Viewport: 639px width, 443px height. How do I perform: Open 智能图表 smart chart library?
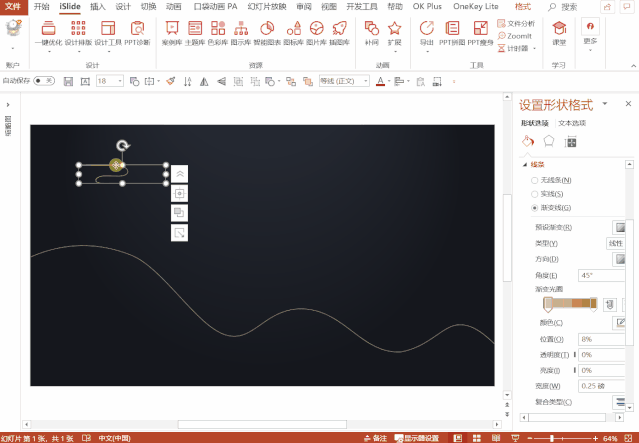pos(267,33)
